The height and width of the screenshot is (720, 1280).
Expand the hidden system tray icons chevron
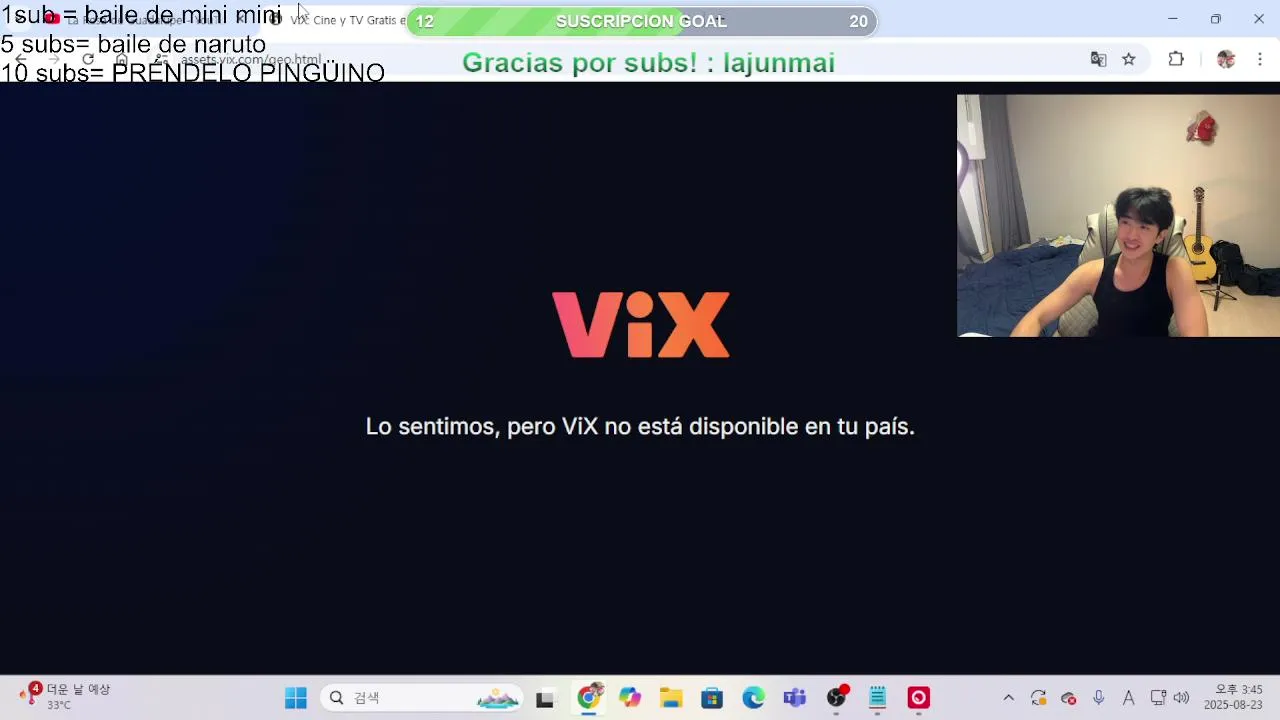pos(1008,698)
